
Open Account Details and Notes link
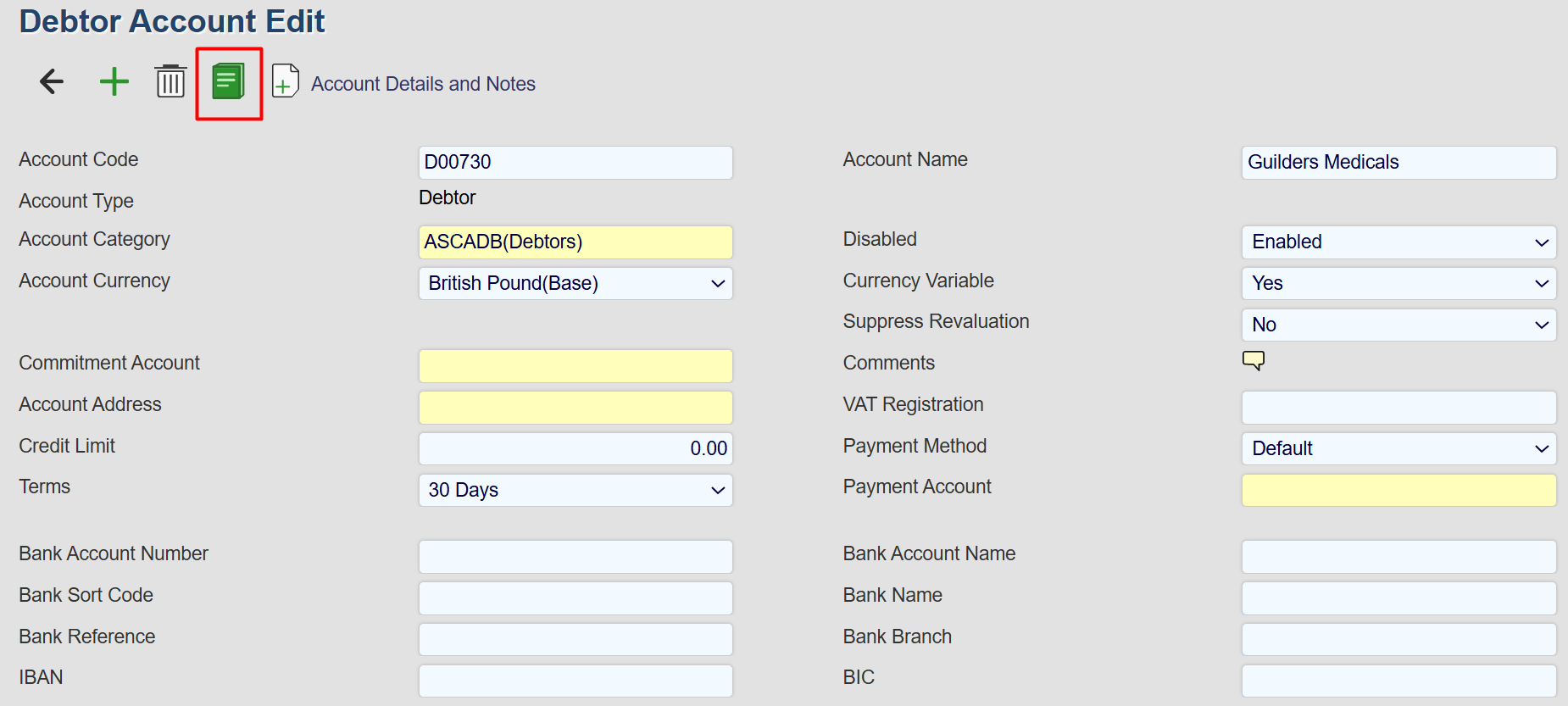423,84
